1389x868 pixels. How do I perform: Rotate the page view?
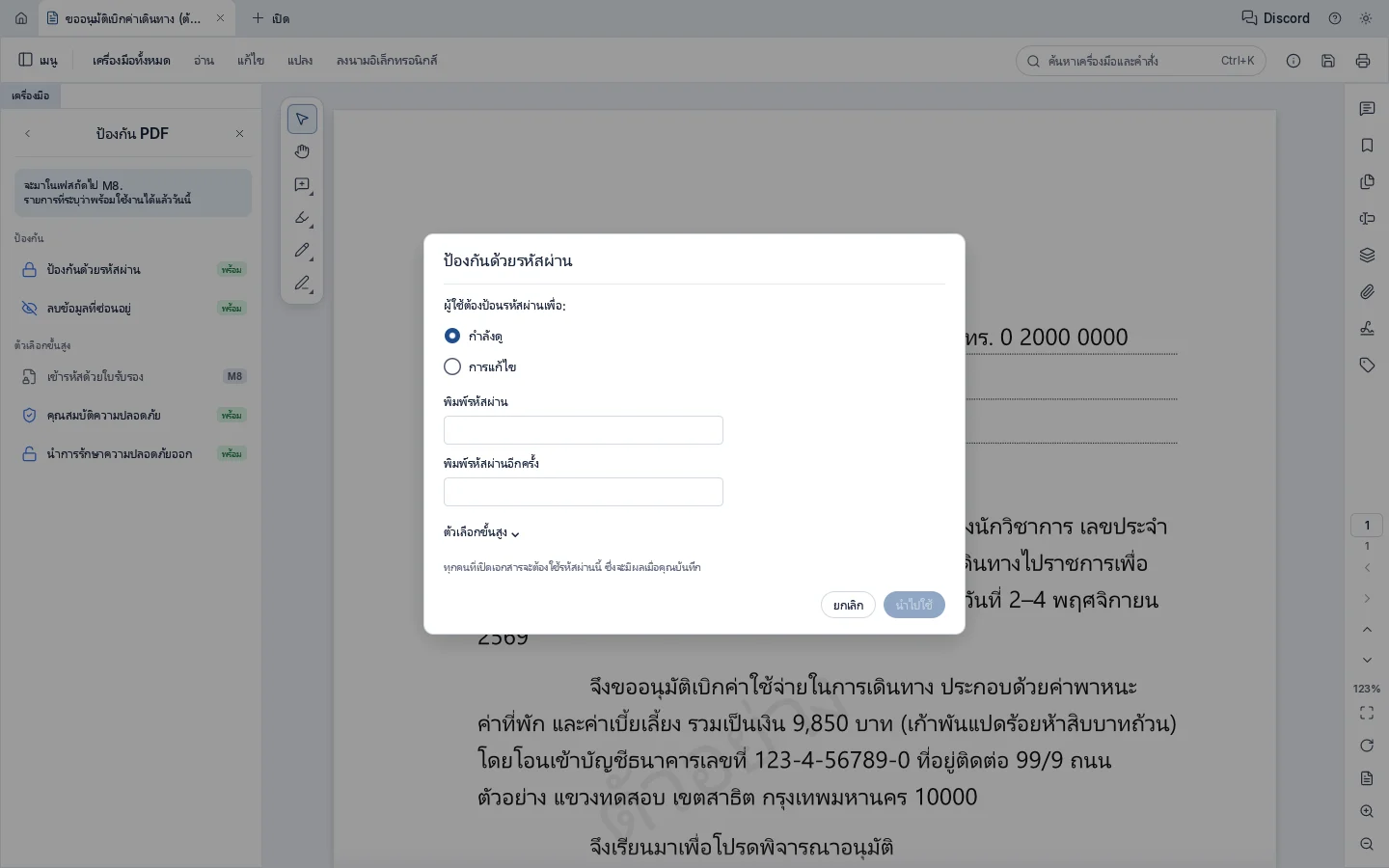[1367, 746]
